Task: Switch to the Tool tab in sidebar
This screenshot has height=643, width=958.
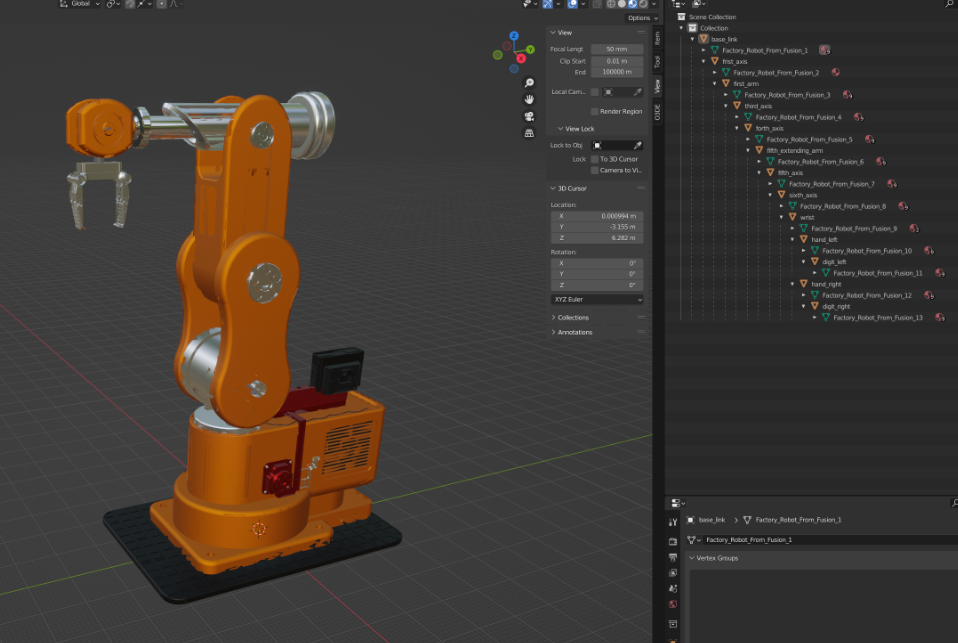Action: point(657,61)
